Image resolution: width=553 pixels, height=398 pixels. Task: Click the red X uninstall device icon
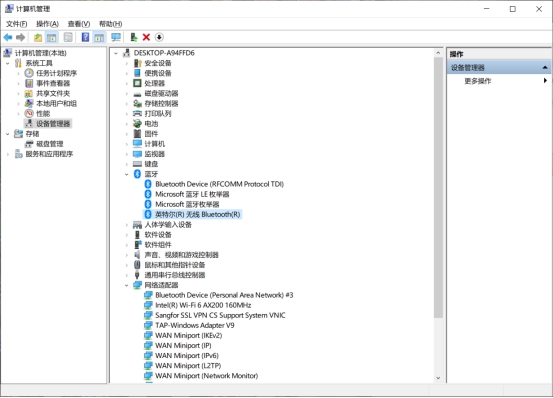pos(146,37)
